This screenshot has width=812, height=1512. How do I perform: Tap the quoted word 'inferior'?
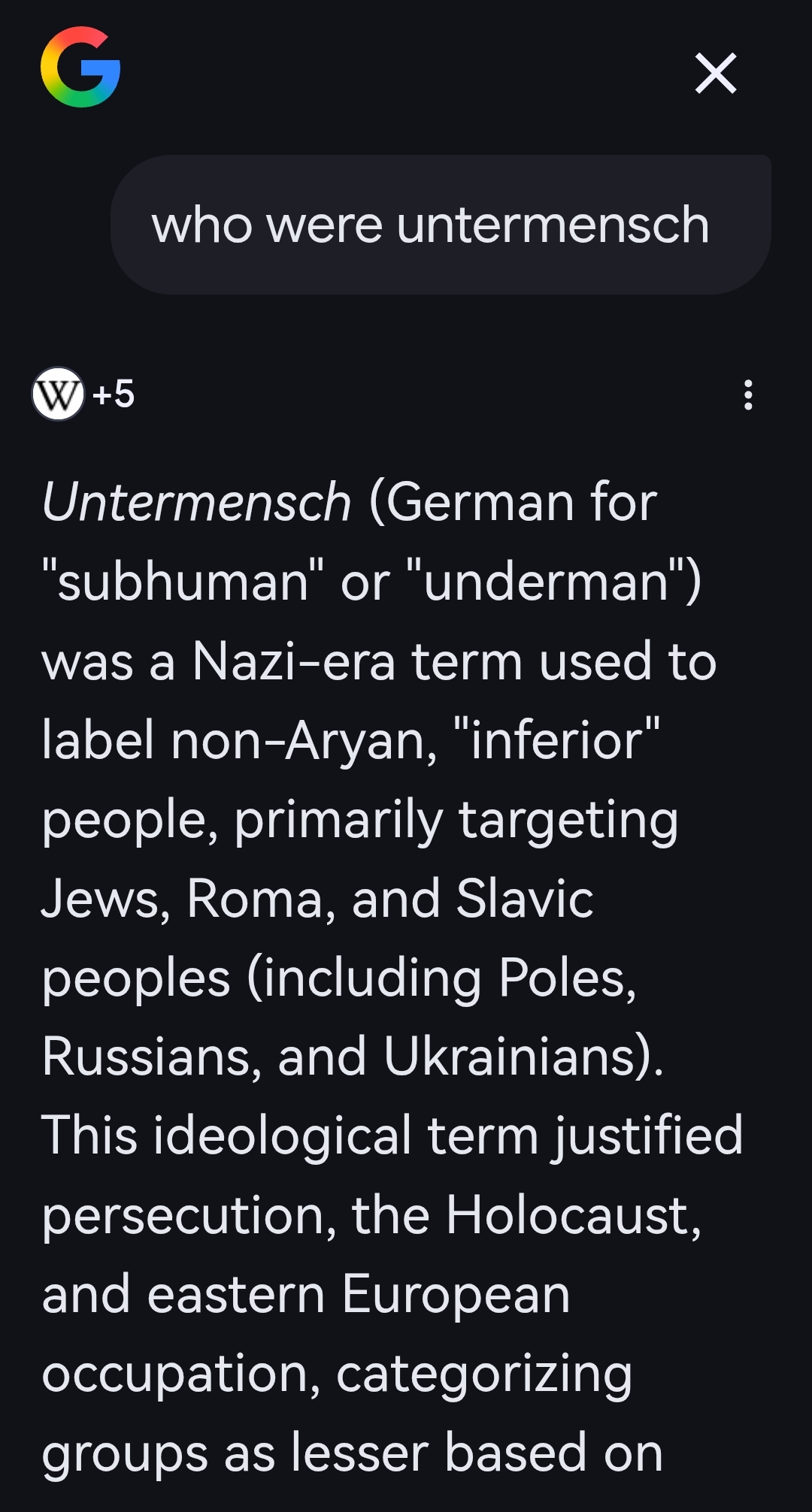[x=557, y=740]
